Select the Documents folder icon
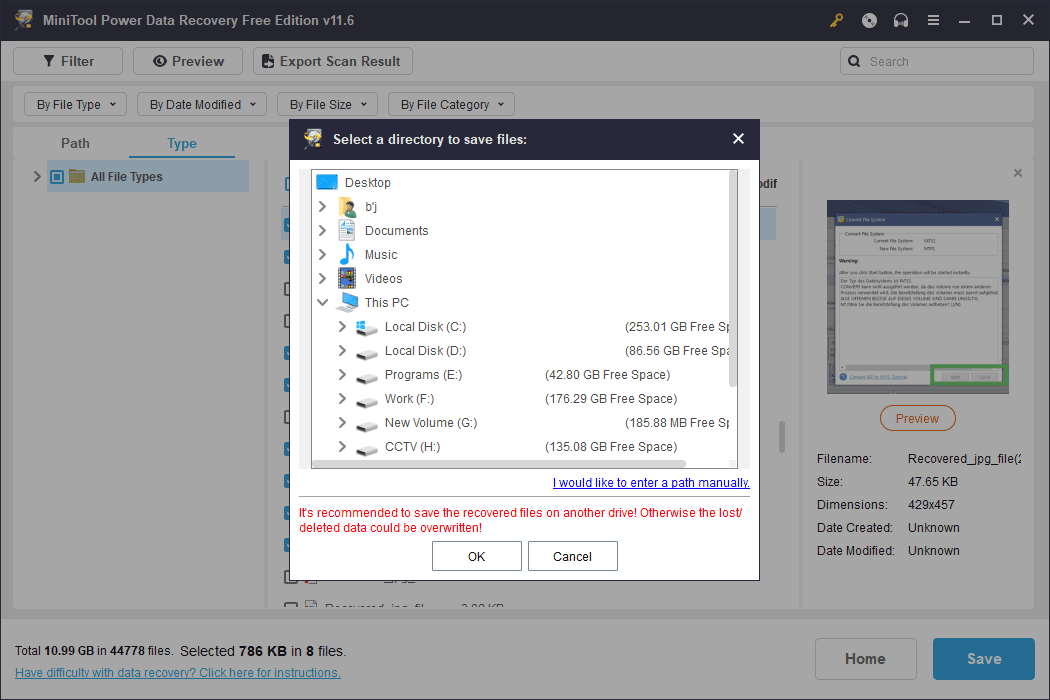1050x700 pixels. tap(347, 230)
